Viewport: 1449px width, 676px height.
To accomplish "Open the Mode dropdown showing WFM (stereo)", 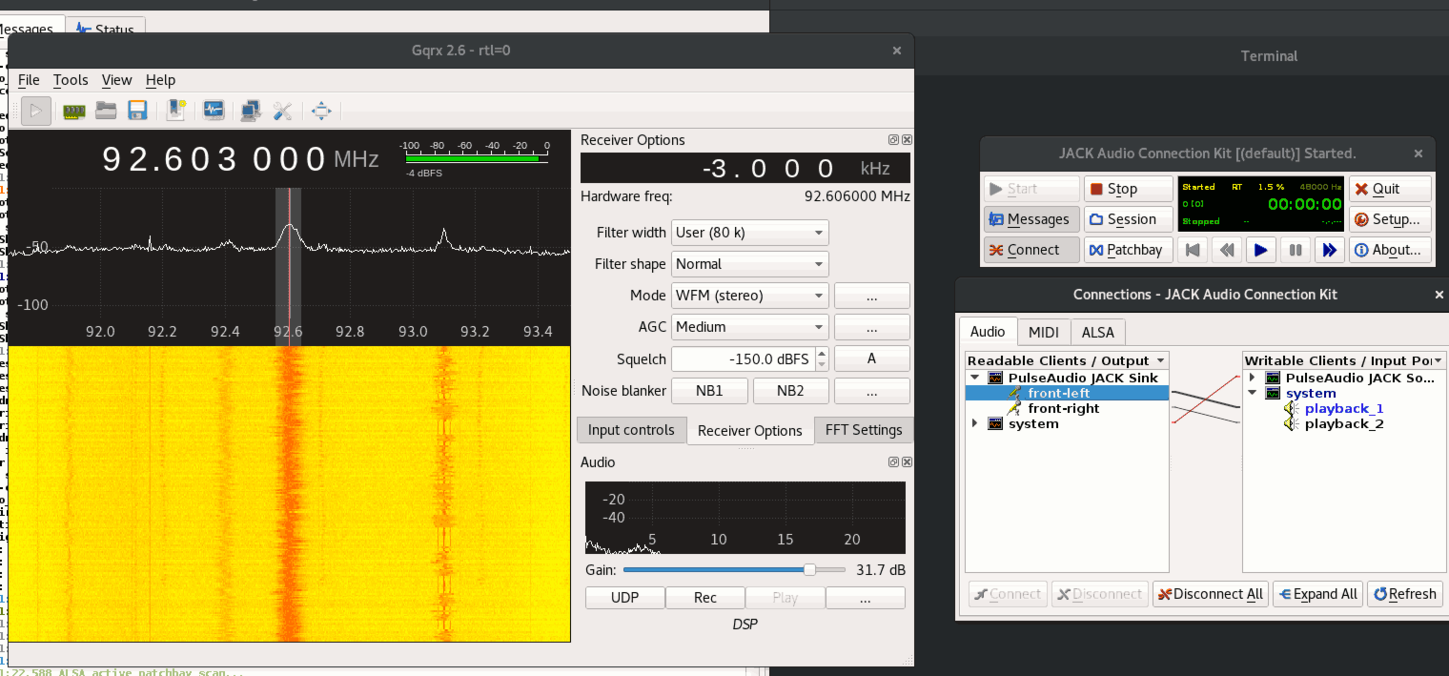I will pos(749,296).
